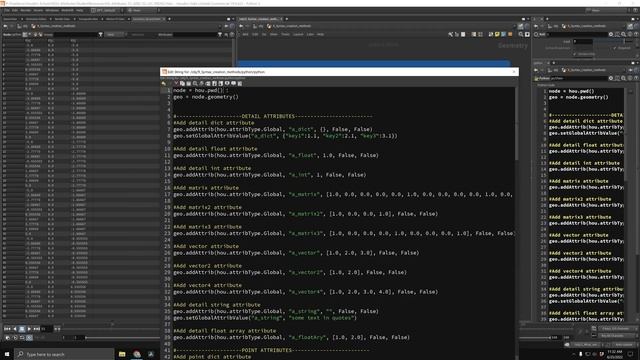
Task: Open the Windows menu
Action: click(x=52, y=10)
